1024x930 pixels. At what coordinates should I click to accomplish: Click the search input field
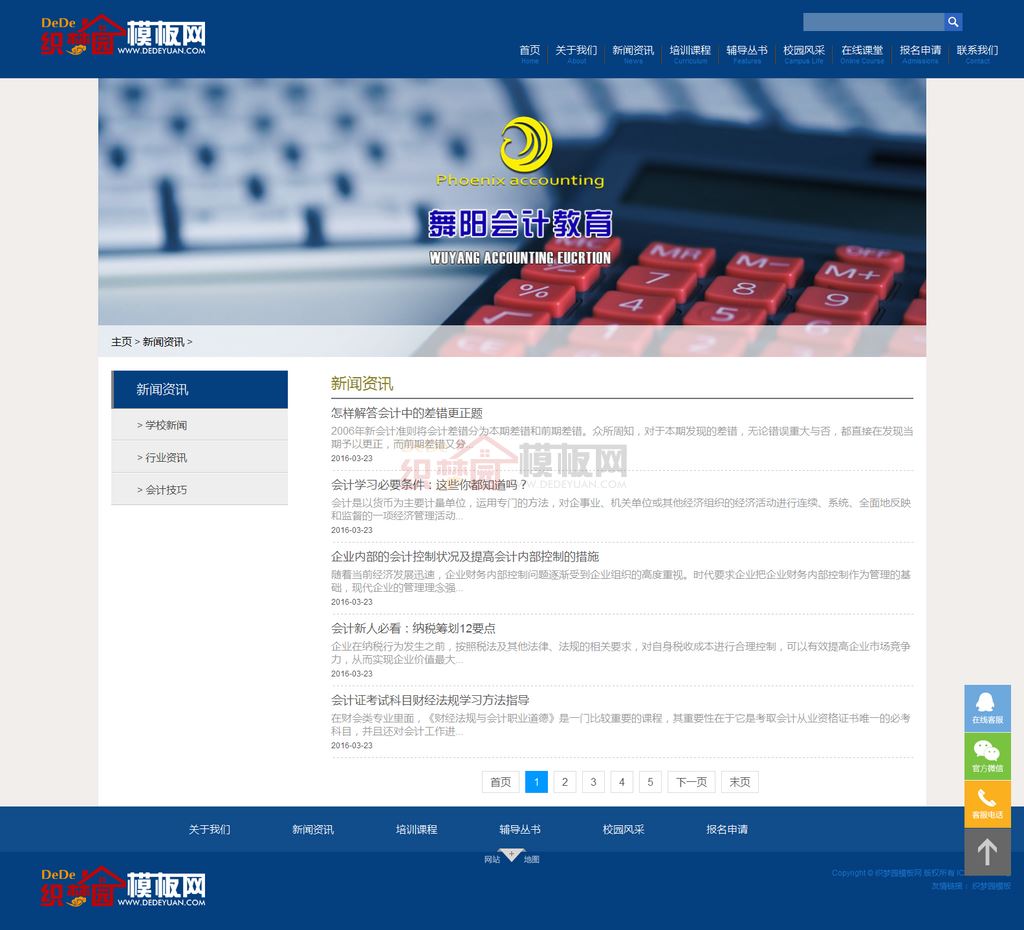point(873,22)
